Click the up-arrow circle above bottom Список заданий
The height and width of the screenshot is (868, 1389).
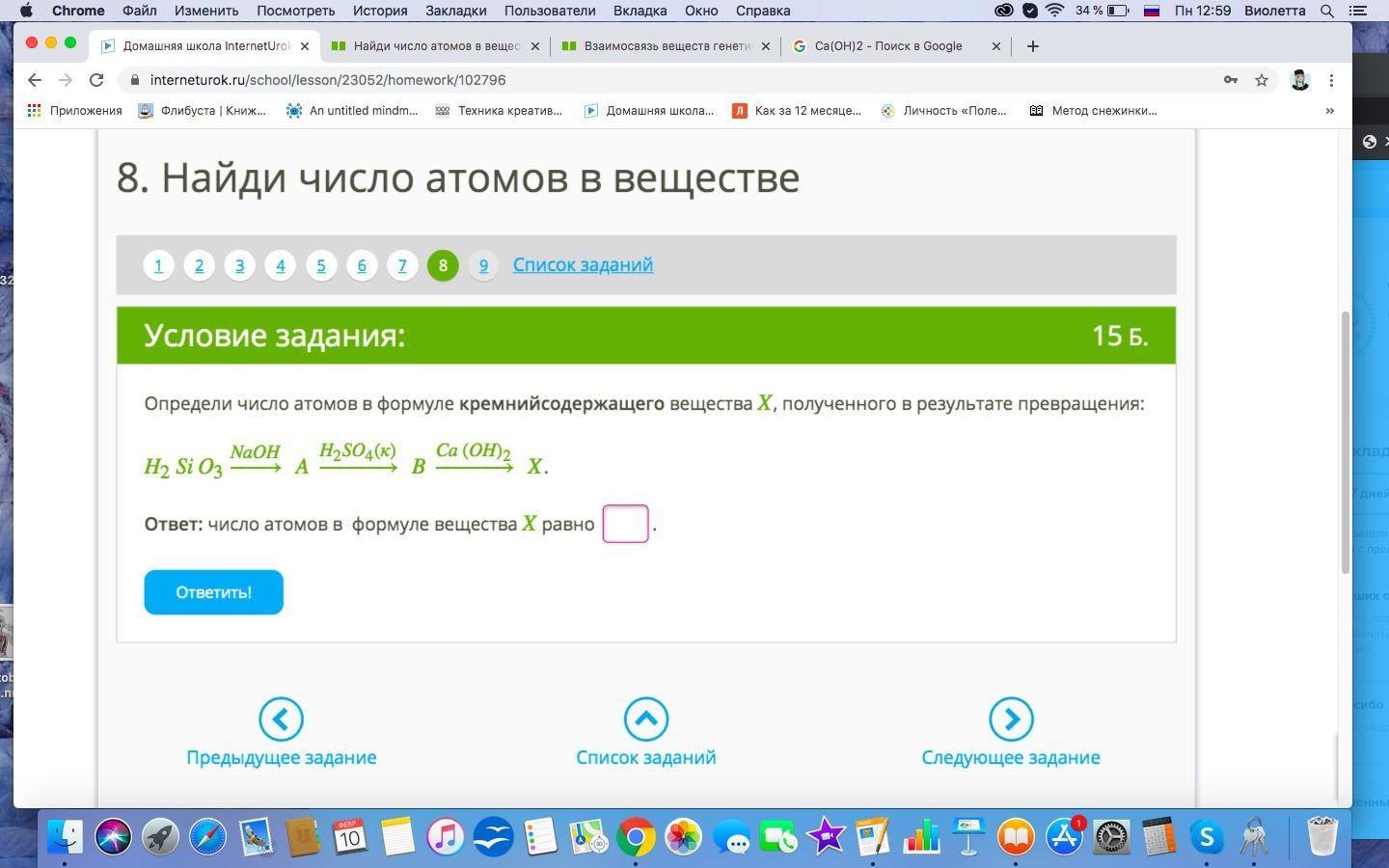[646, 719]
